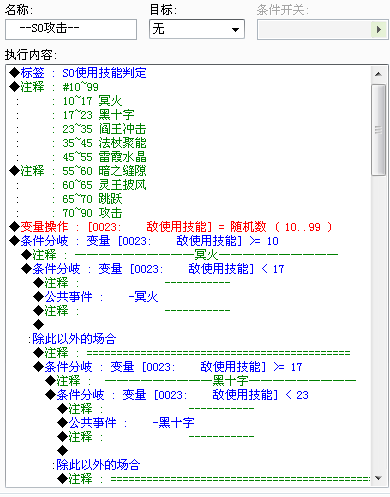
Task: Click the name field containing --SO攻击--
Action: click(71, 29)
